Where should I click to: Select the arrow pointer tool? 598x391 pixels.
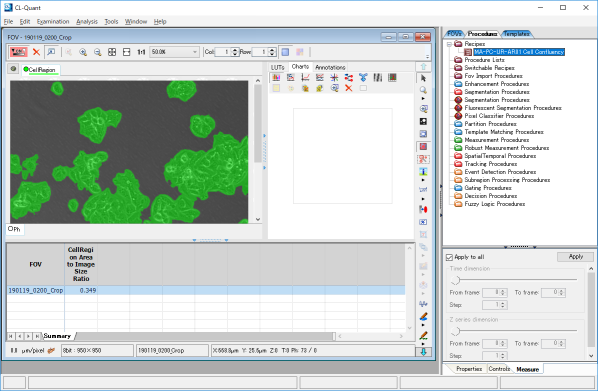coord(423,78)
